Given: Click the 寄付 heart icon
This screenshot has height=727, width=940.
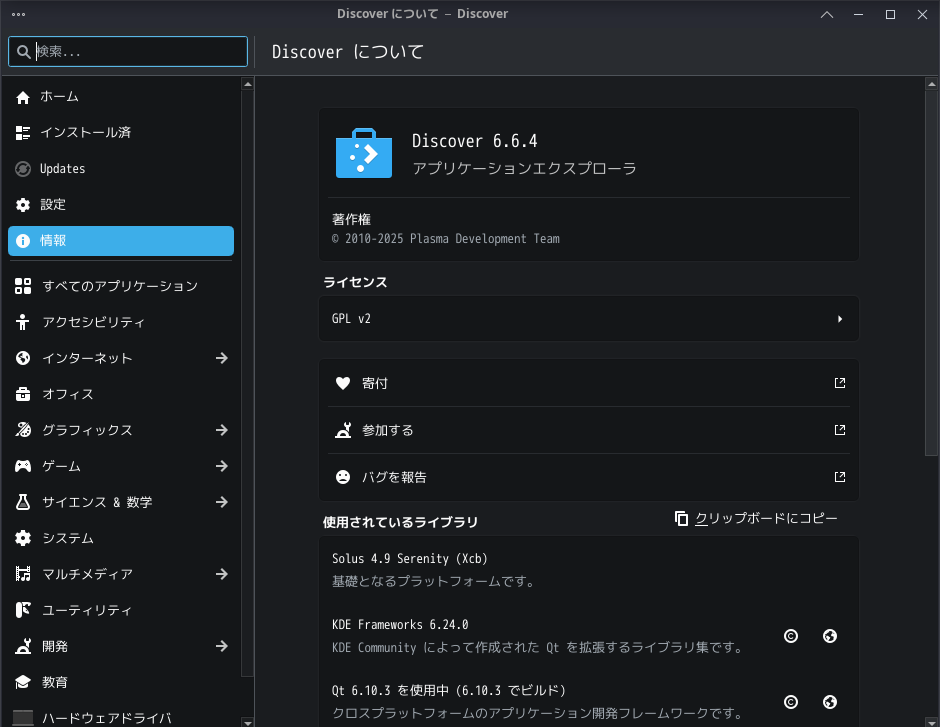Looking at the screenshot, I should click(343, 383).
